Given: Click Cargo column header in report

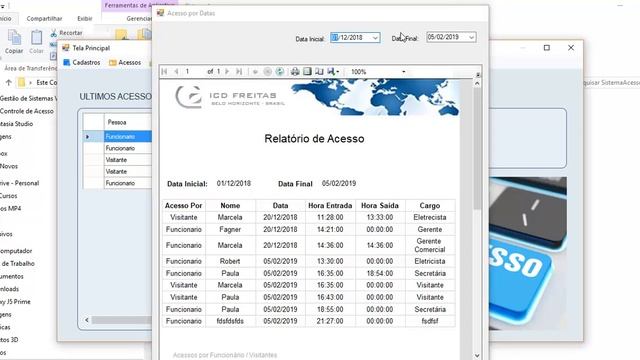Looking at the screenshot, I should pyautogui.click(x=430, y=206).
